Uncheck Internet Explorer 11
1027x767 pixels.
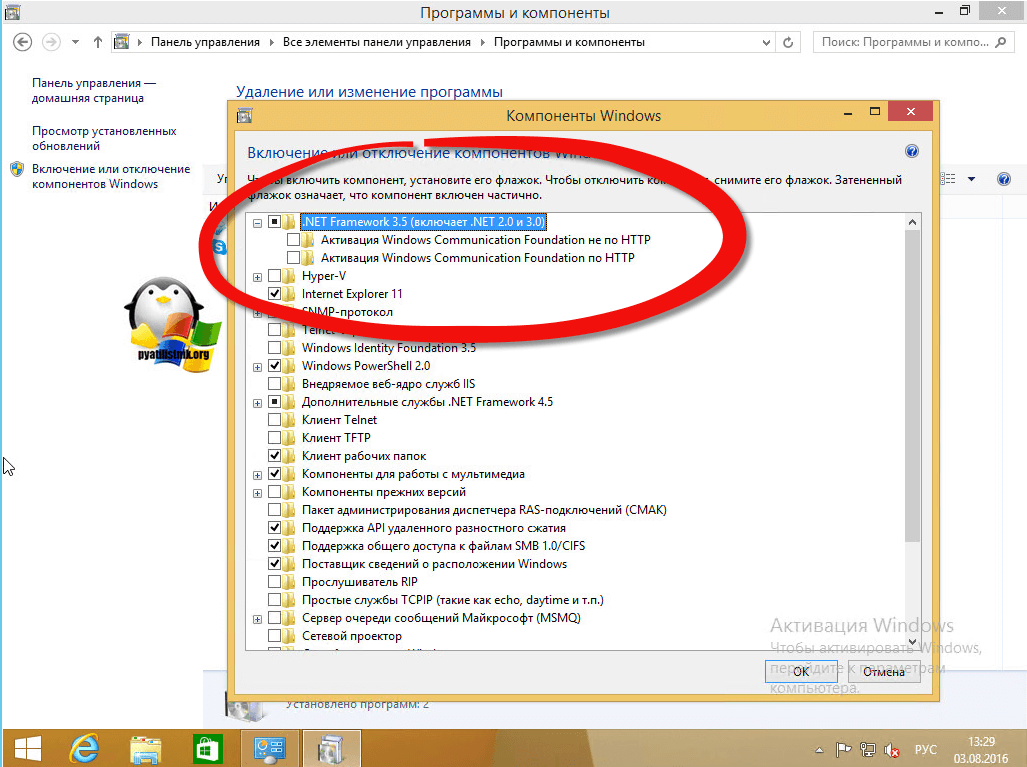click(x=274, y=293)
